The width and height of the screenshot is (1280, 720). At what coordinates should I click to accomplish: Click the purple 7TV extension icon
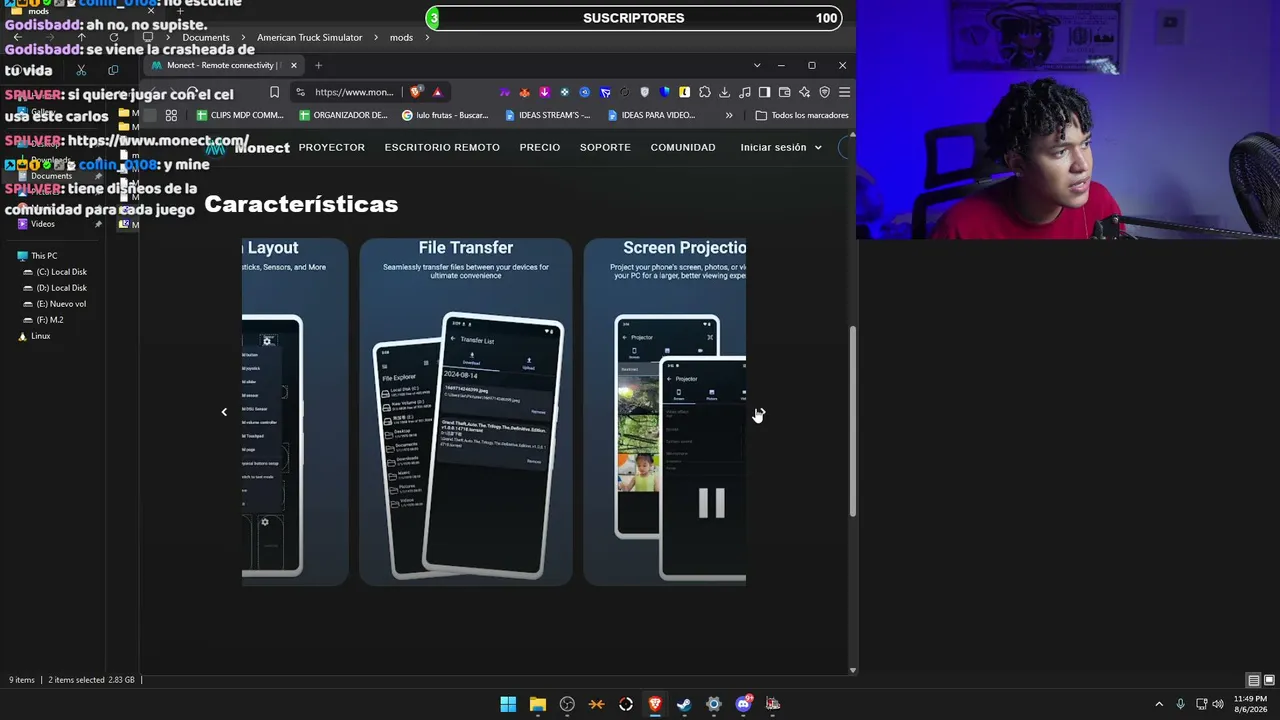[x=504, y=92]
